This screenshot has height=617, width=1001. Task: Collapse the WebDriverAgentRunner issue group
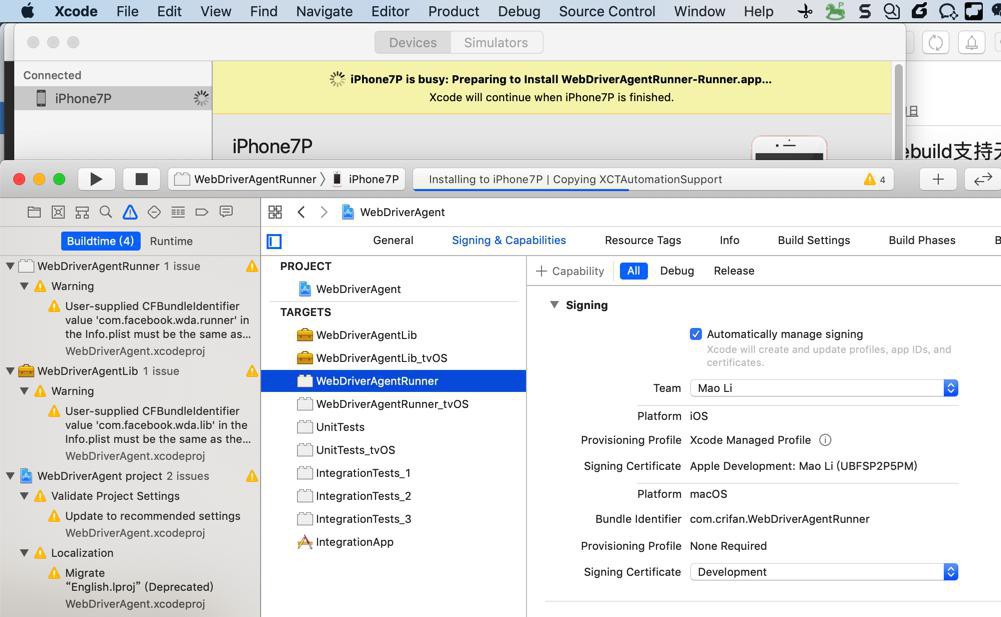(10, 266)
